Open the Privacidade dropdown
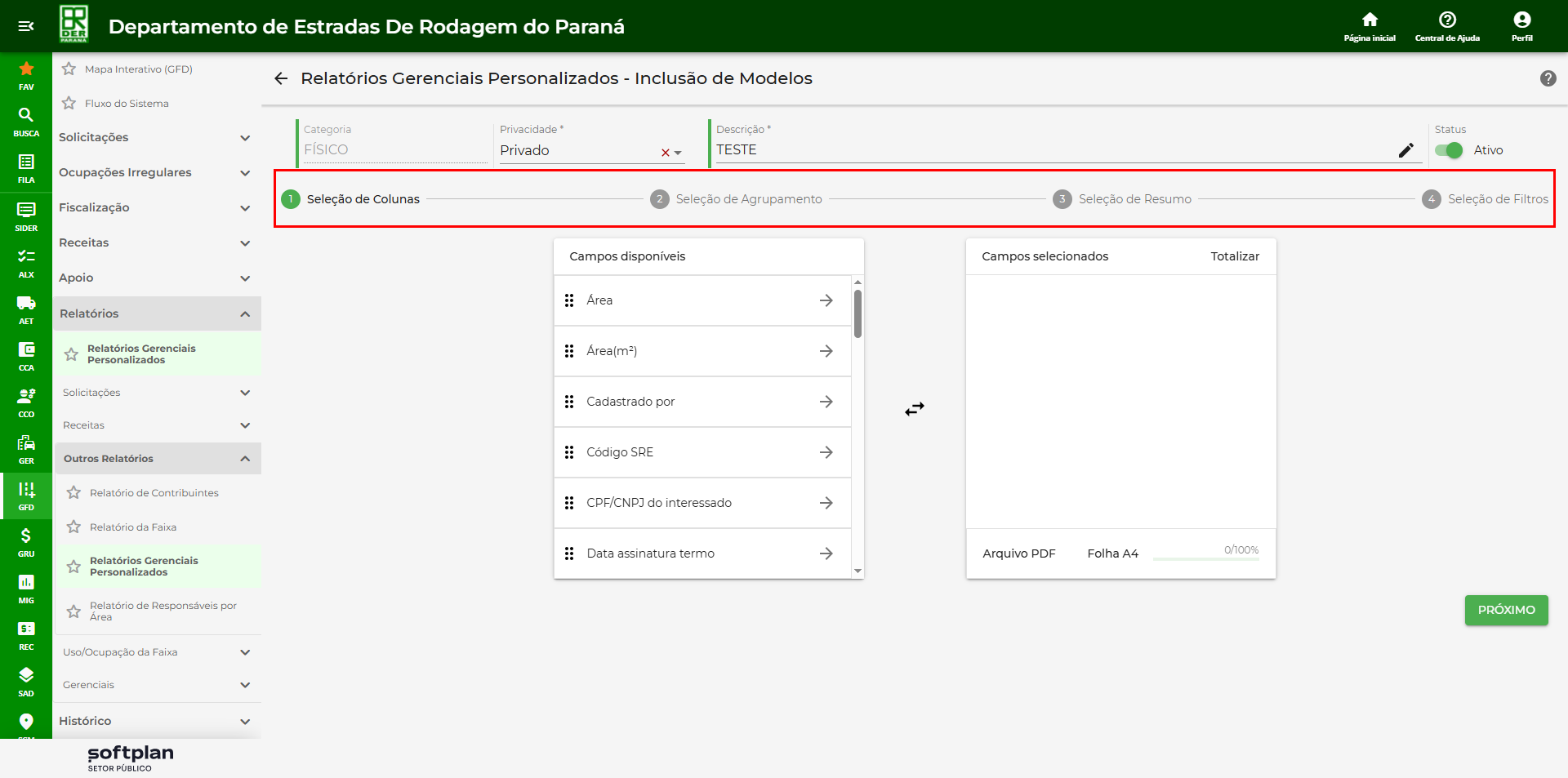This screenshot has width=1568, height=778. pyautogui.click(x=678, y=153)
